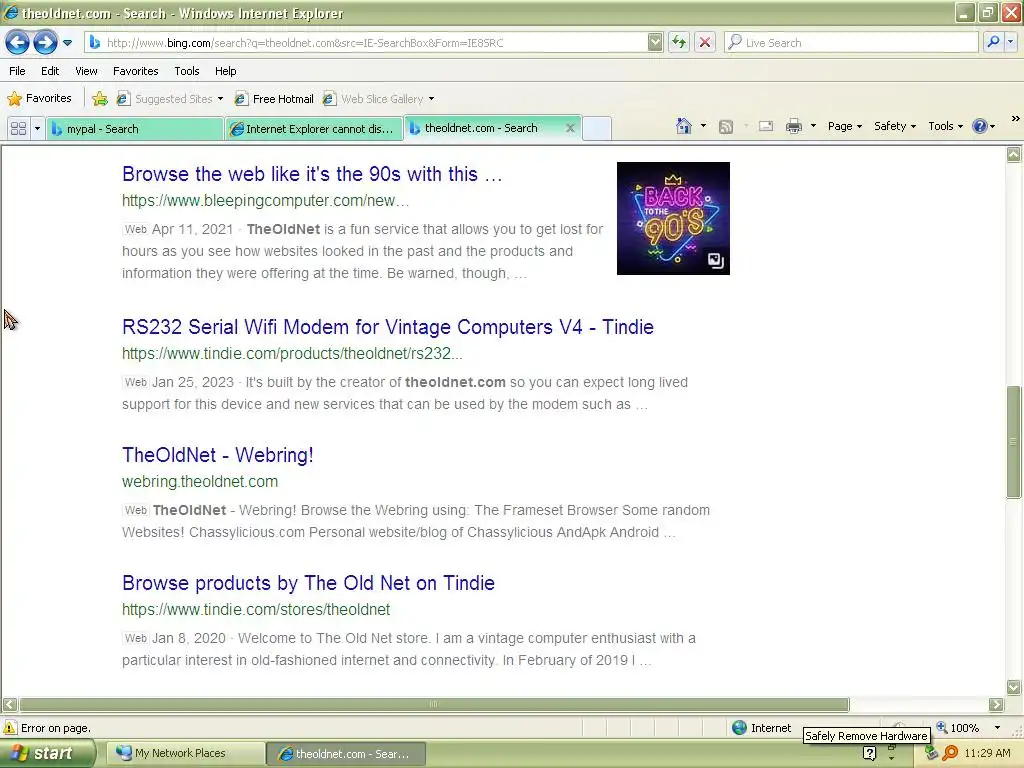This screenshot has height=768, width=1024.
Task: Open the Back to the 90's thumbnail
Action: click(x=673, y=218)
